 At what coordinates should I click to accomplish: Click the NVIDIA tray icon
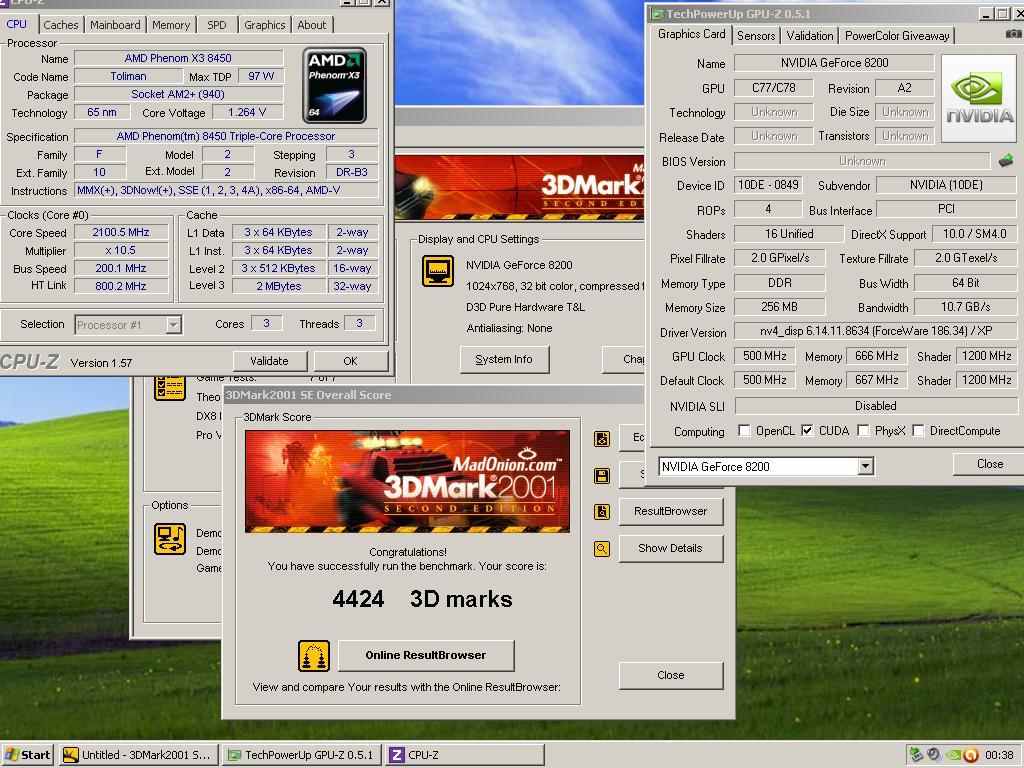pos(953,755)
